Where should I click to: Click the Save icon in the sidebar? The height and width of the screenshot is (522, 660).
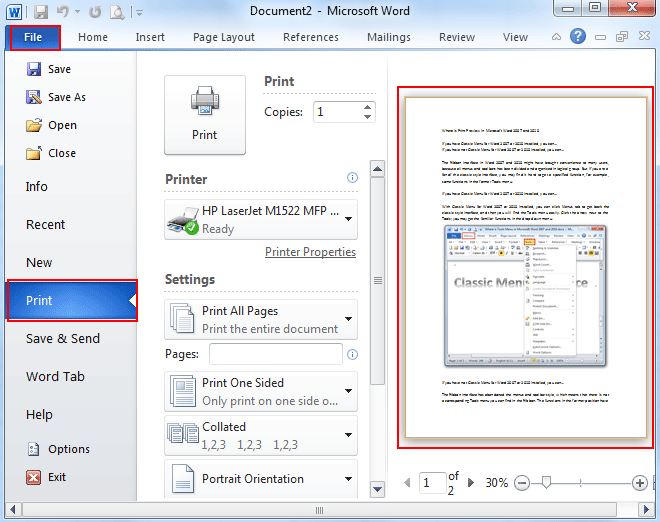32,70
